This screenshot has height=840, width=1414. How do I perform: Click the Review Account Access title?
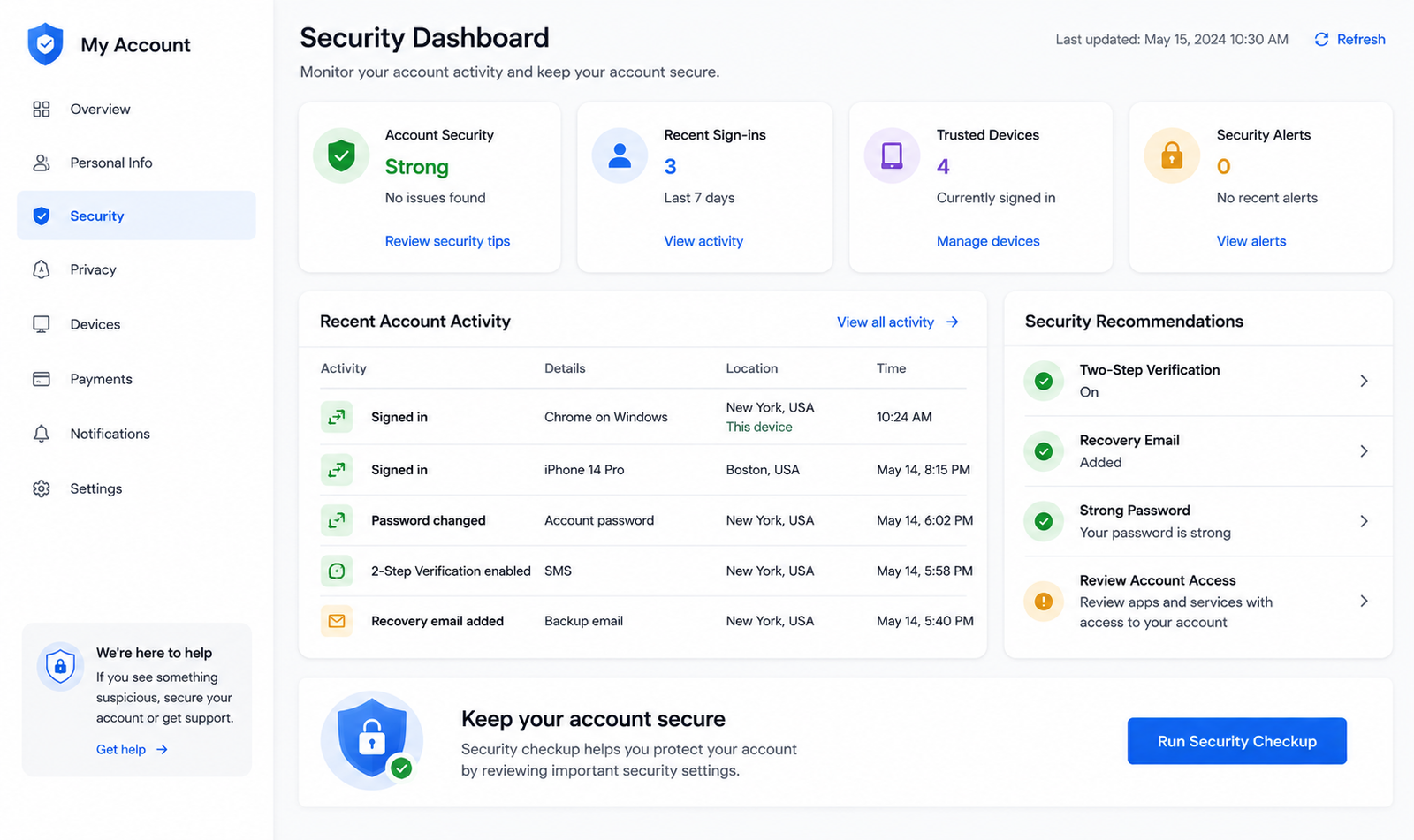click(x=1158, y=580)
